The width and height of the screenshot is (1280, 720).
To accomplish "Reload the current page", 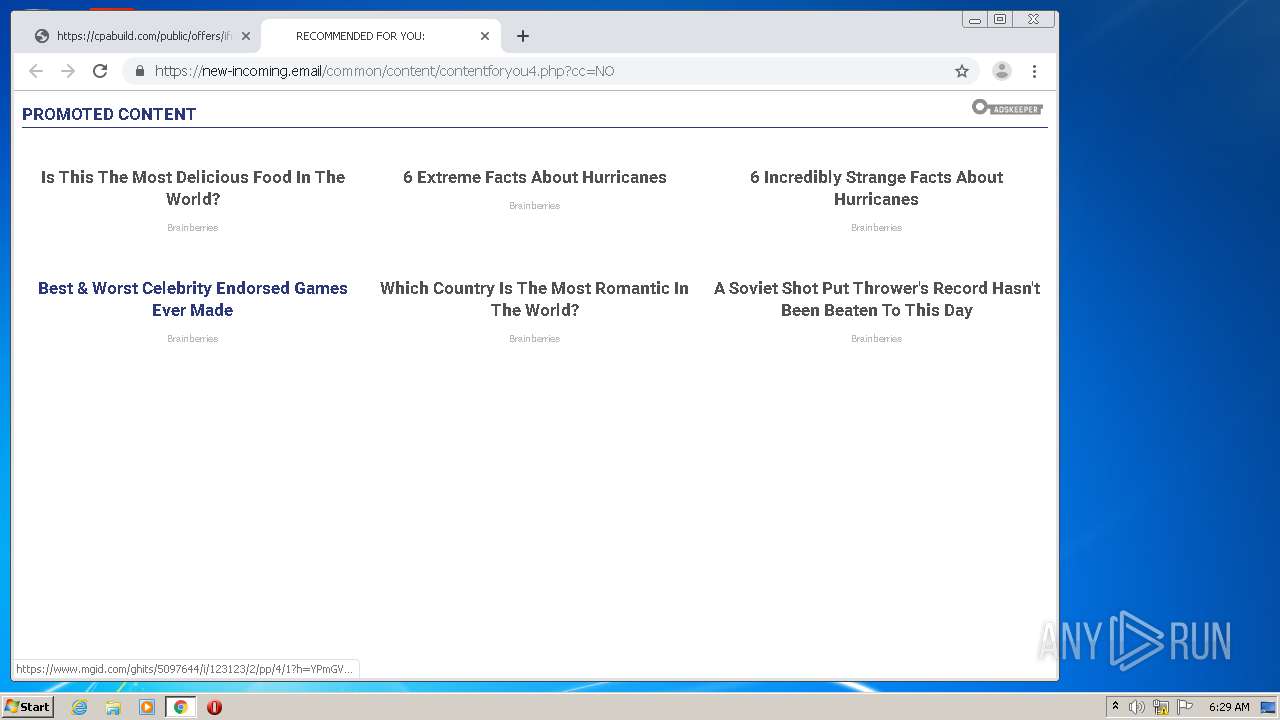I will click(100, 71).
